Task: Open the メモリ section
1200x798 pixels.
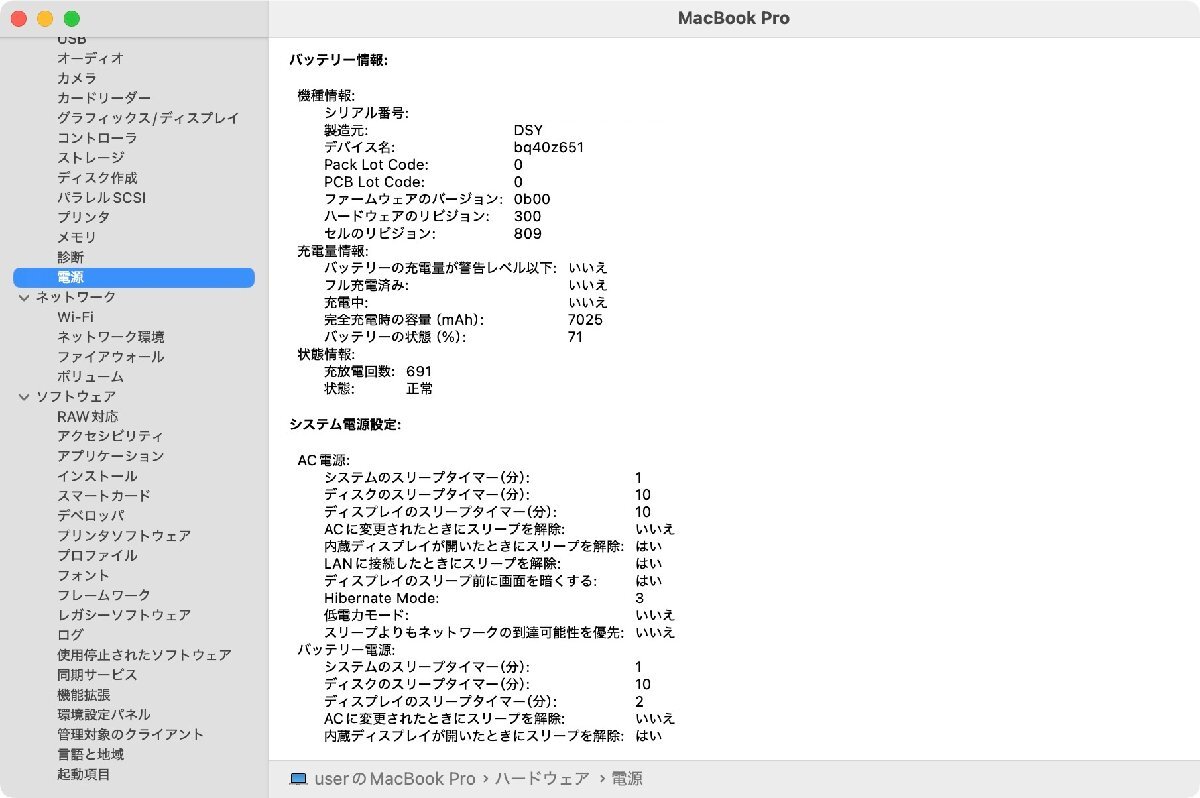Action: [75, 237]
